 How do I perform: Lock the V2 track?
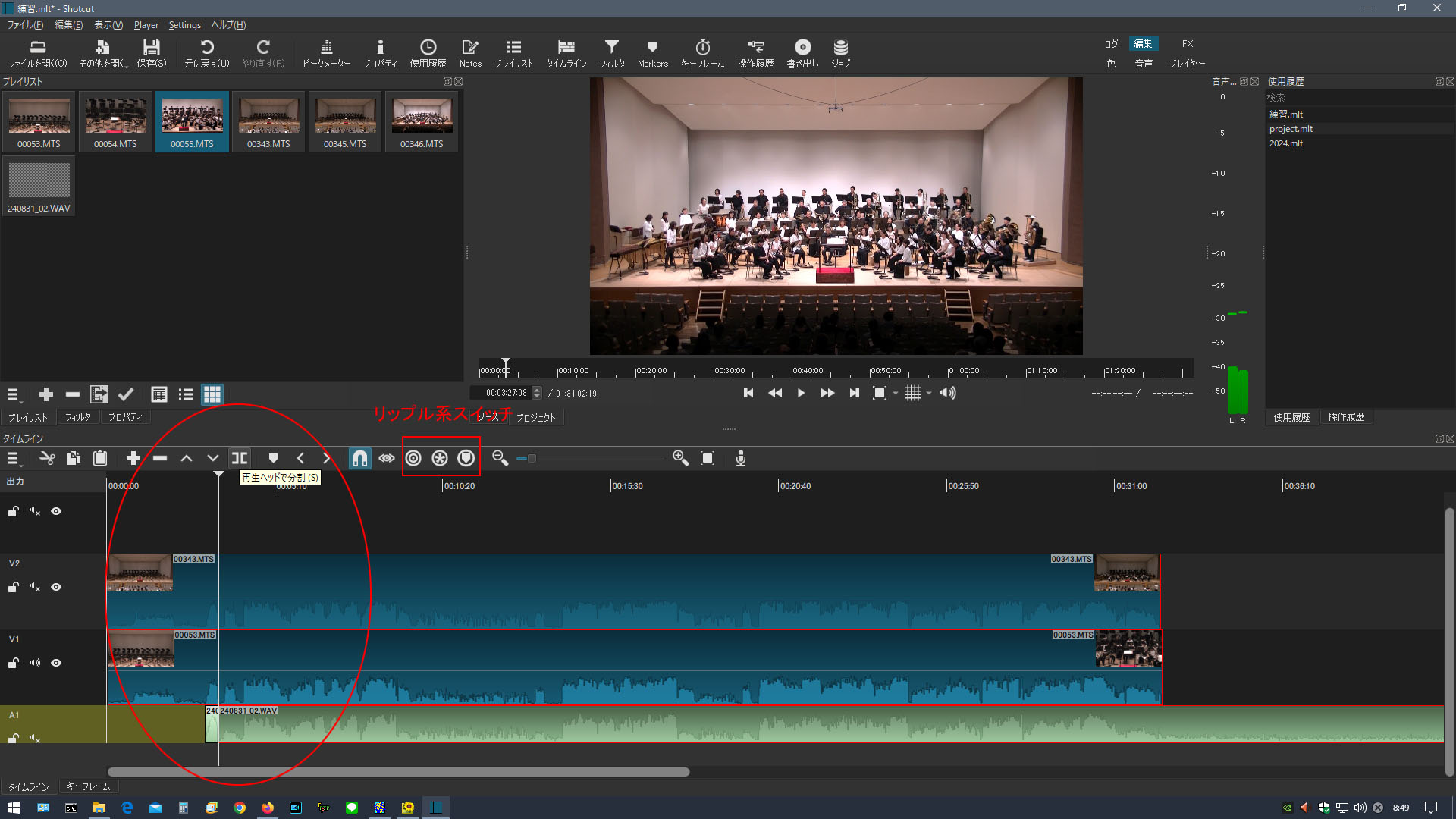13,587
